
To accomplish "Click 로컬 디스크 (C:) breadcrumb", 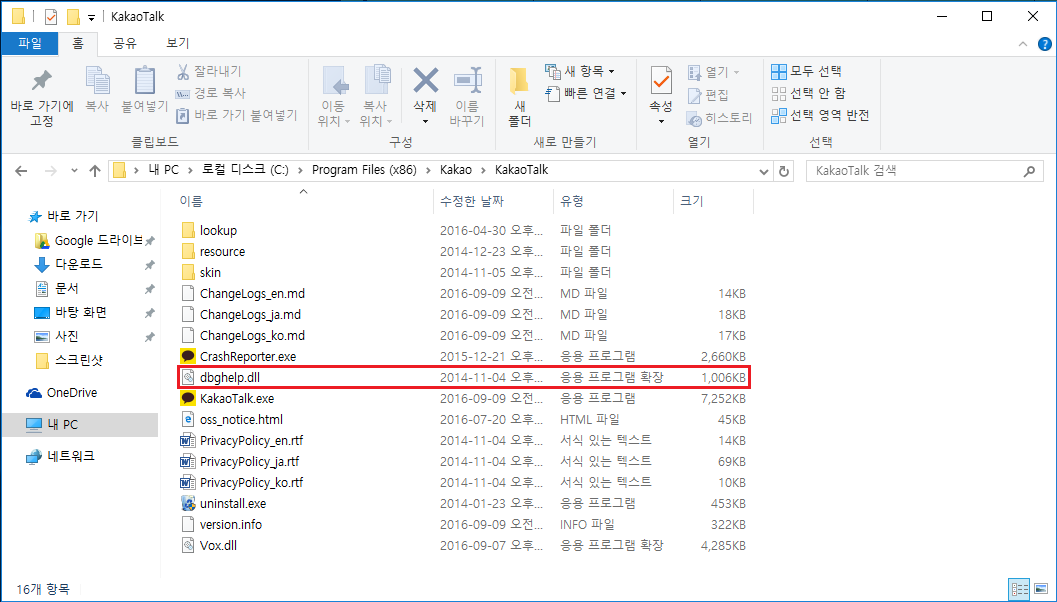I will pyautogui.click(x=245, y=170).
